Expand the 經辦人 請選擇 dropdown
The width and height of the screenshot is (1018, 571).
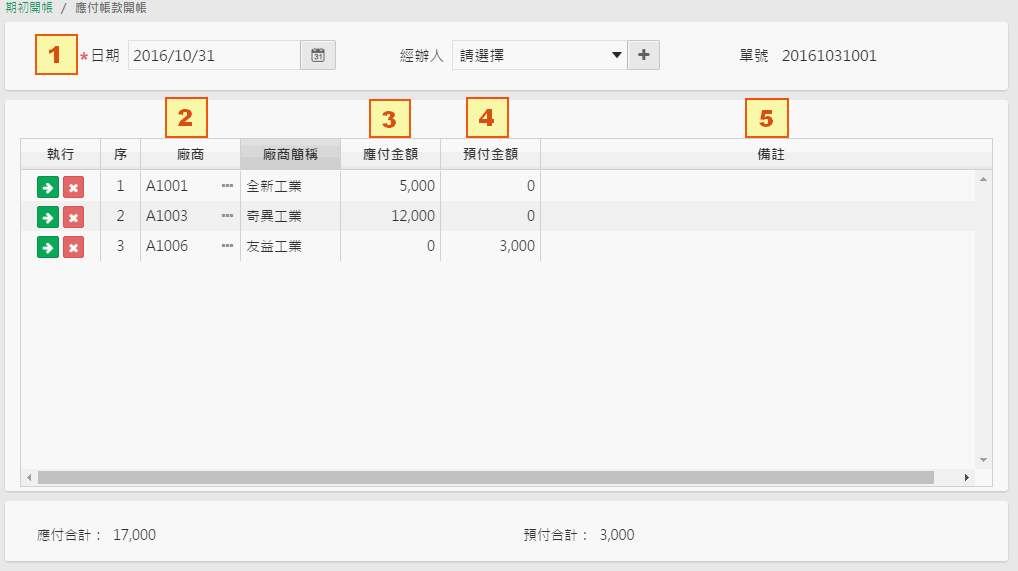point(540,55)
